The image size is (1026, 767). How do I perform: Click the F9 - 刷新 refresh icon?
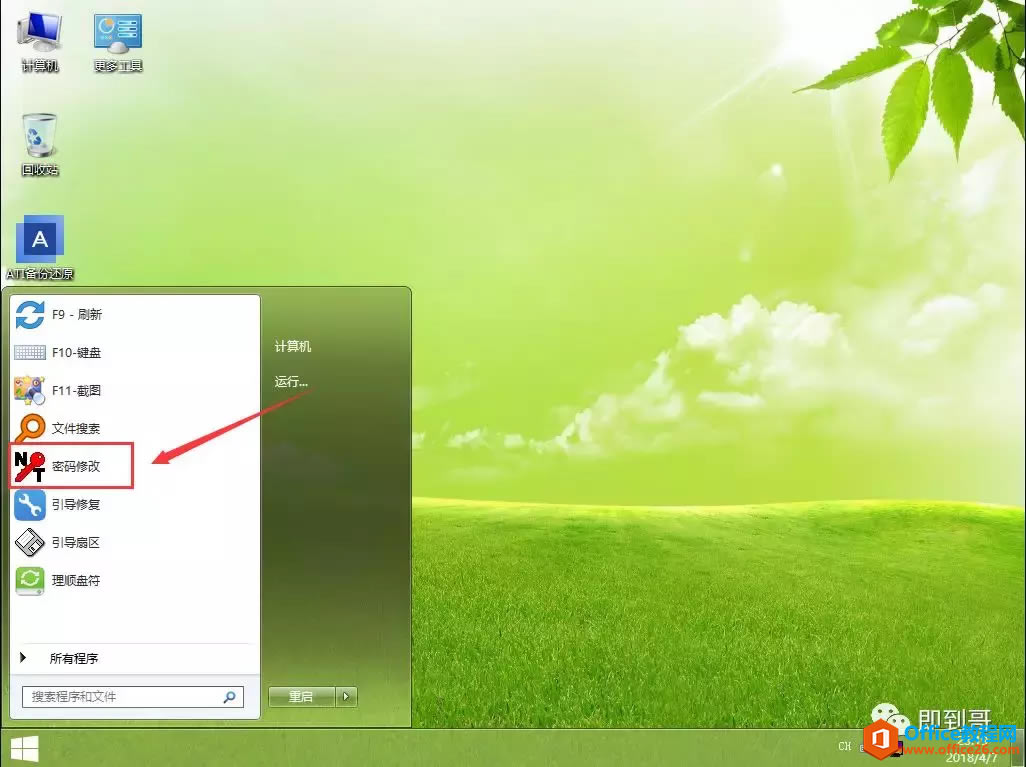29,315
